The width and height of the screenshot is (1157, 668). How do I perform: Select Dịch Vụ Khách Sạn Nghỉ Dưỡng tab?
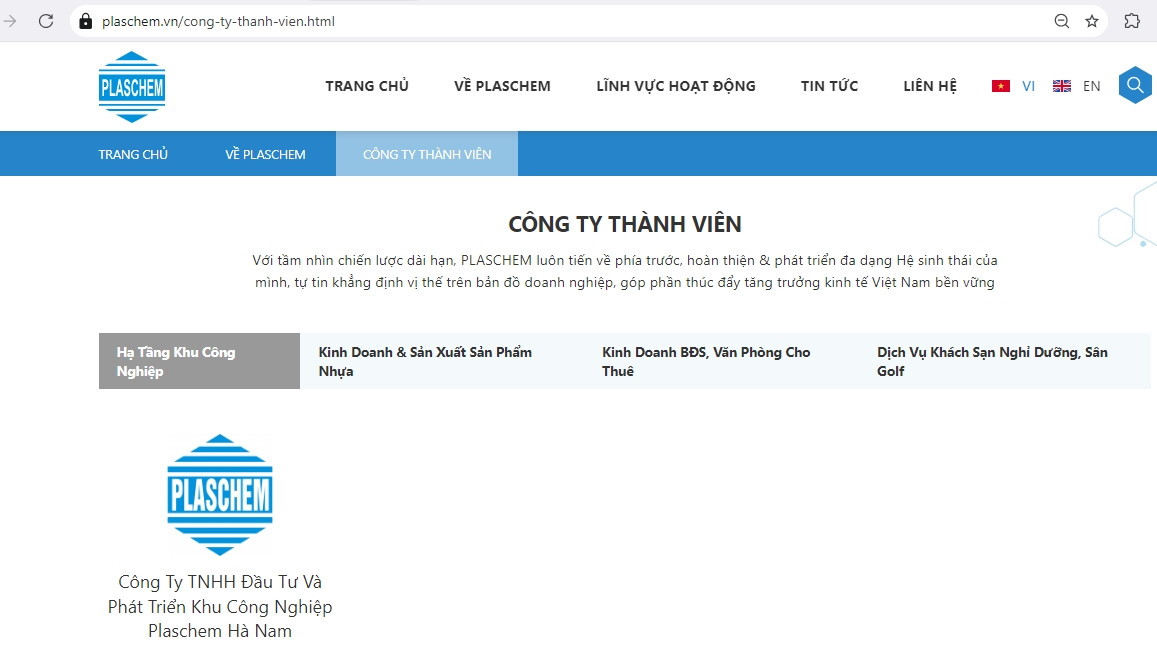click(992, 361)
